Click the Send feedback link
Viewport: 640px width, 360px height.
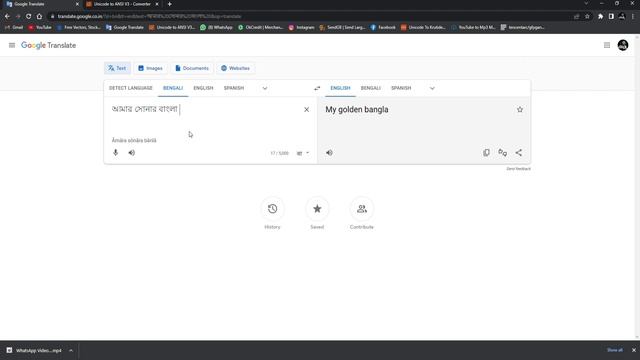point(518,169)
